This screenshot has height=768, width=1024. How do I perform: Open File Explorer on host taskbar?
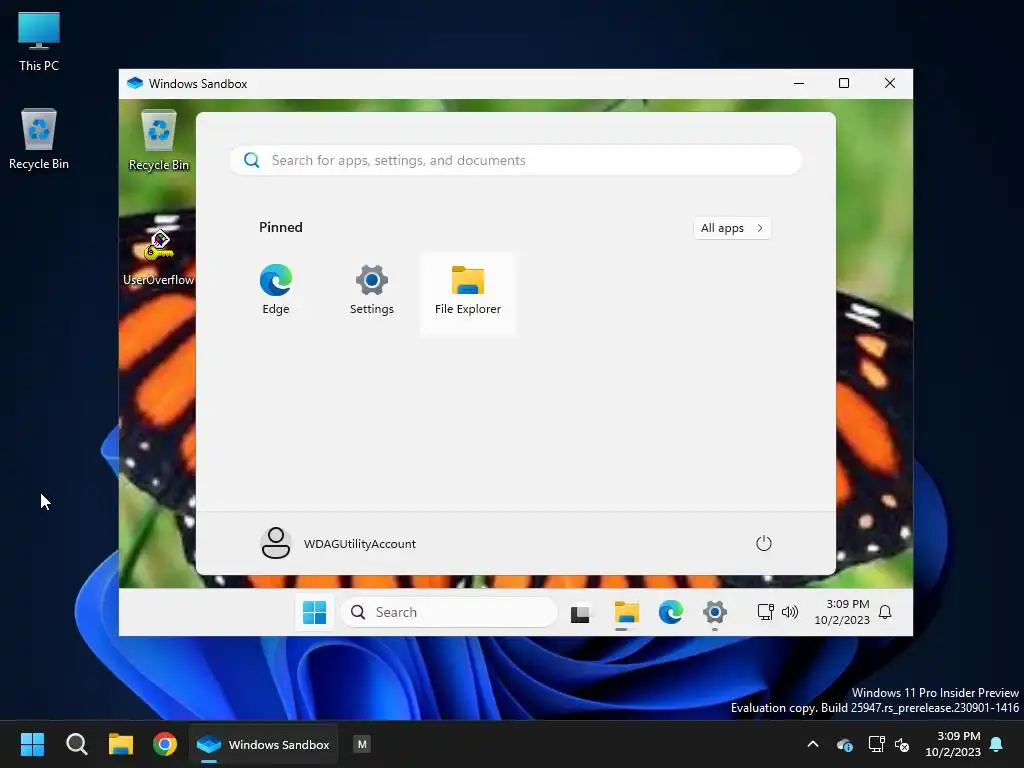(x=121, y=744)
